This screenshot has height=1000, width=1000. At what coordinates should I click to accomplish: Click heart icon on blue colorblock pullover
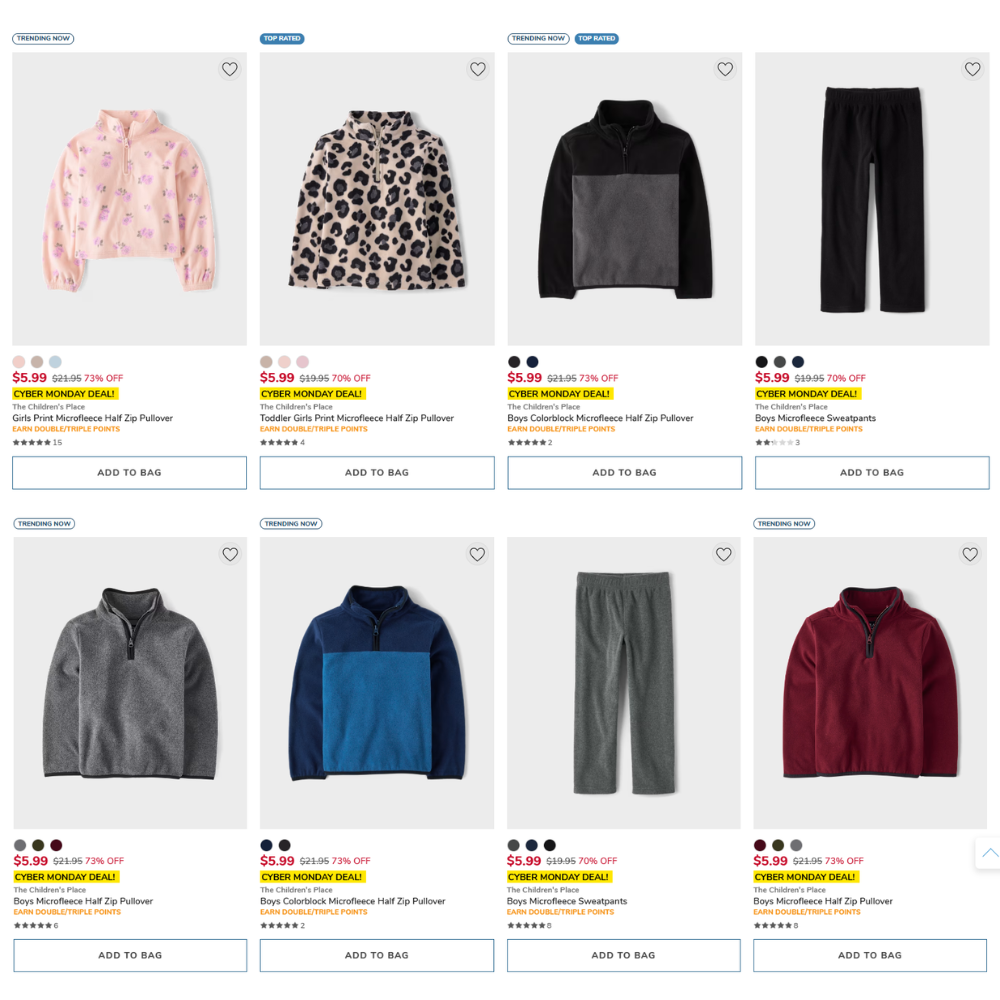click(x=477, y=554)
